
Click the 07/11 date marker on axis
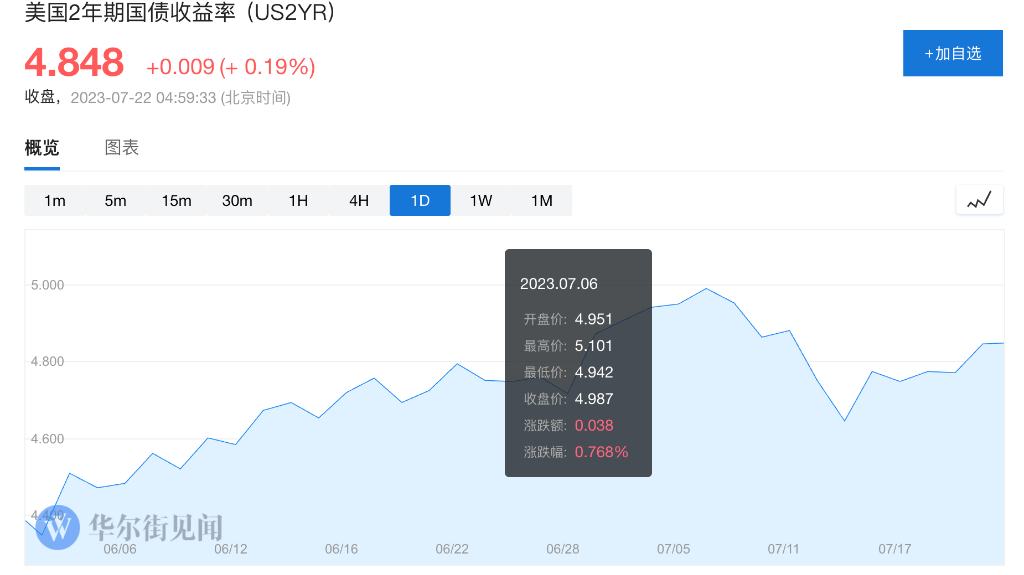(784, 549)
